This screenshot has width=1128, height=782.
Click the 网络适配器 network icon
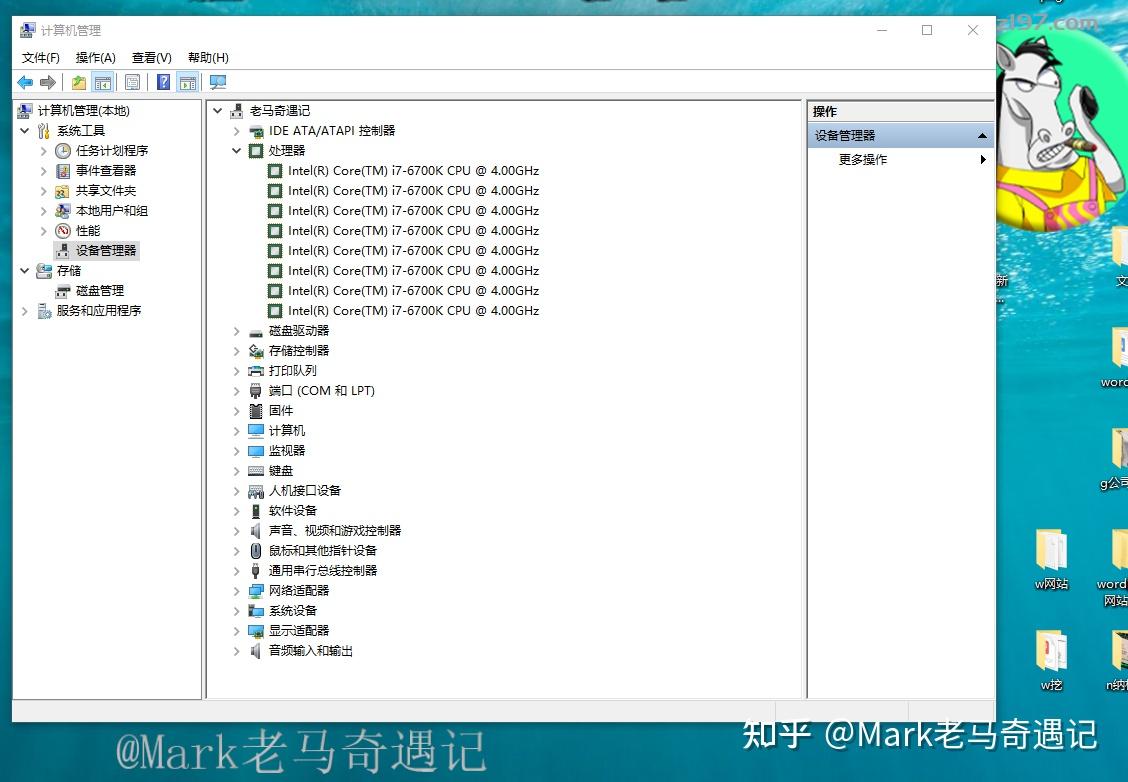tap(255, 591)
